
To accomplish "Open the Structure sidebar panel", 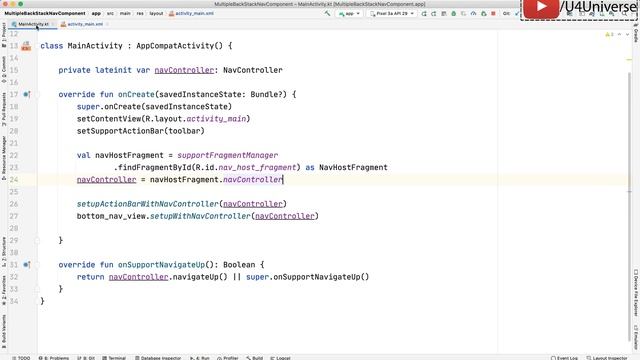I will (x=4, y=252).
